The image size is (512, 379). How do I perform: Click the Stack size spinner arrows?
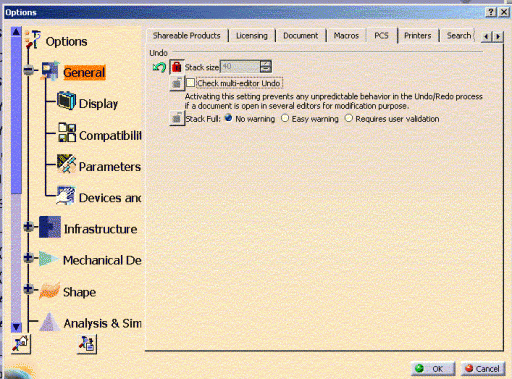266,67
